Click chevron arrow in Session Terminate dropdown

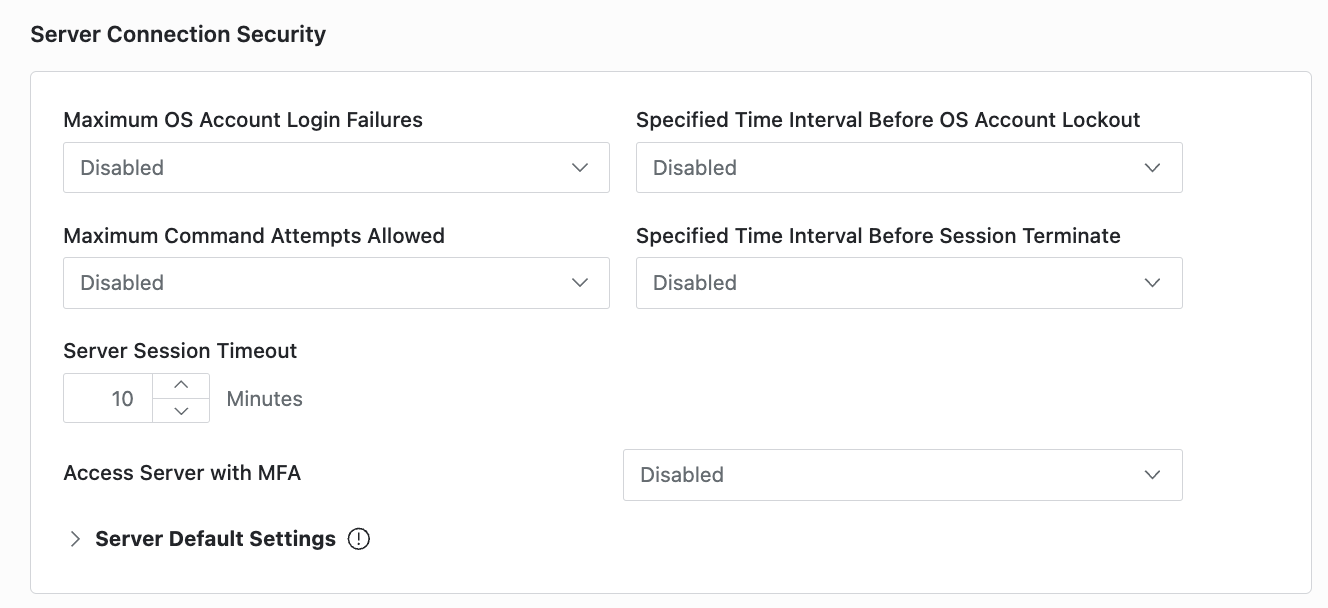click(x=1153, y=283)
